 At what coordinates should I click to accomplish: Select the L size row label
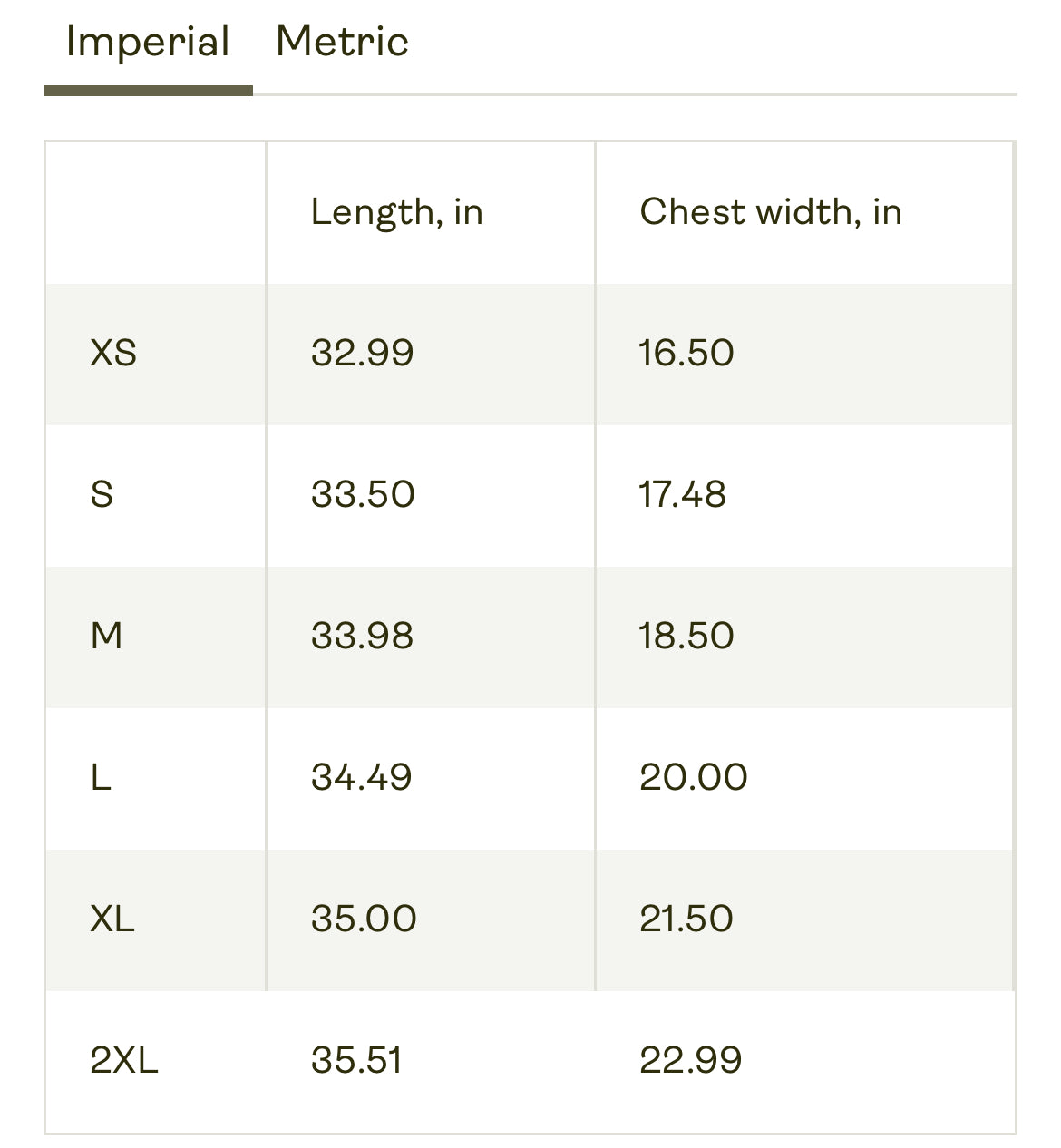(x=101, y=777)
